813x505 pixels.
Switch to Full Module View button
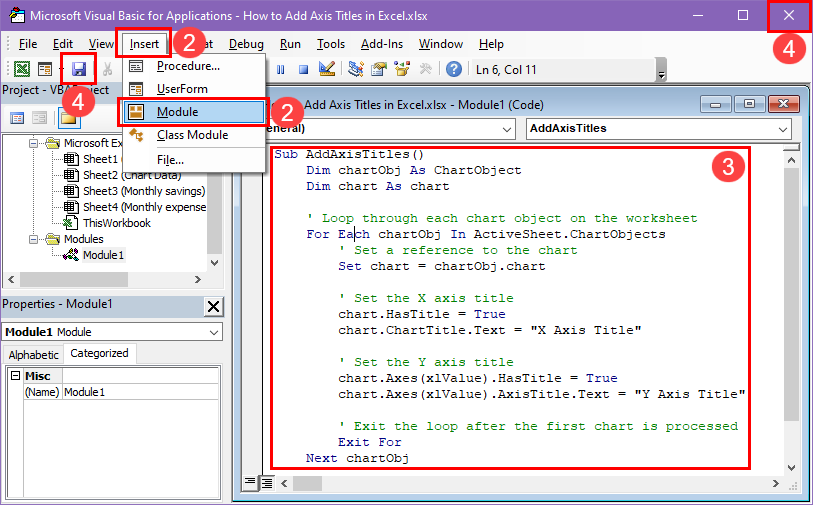(x=267, y=483)
